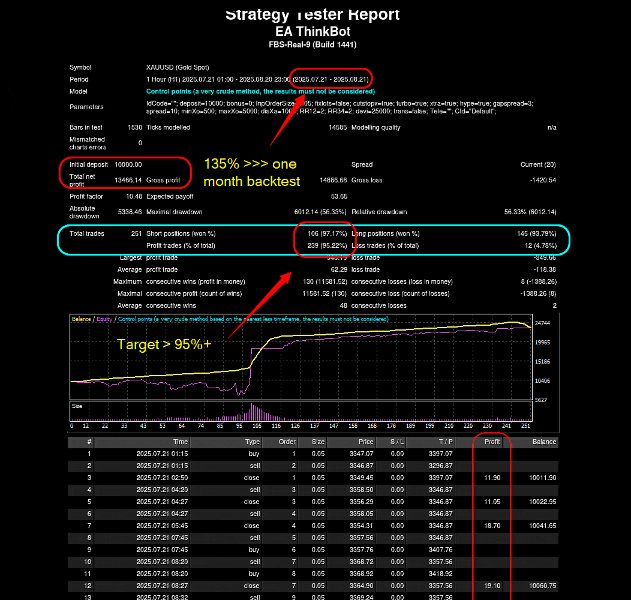Click the "24744" chart axis value

pos(542,323)
